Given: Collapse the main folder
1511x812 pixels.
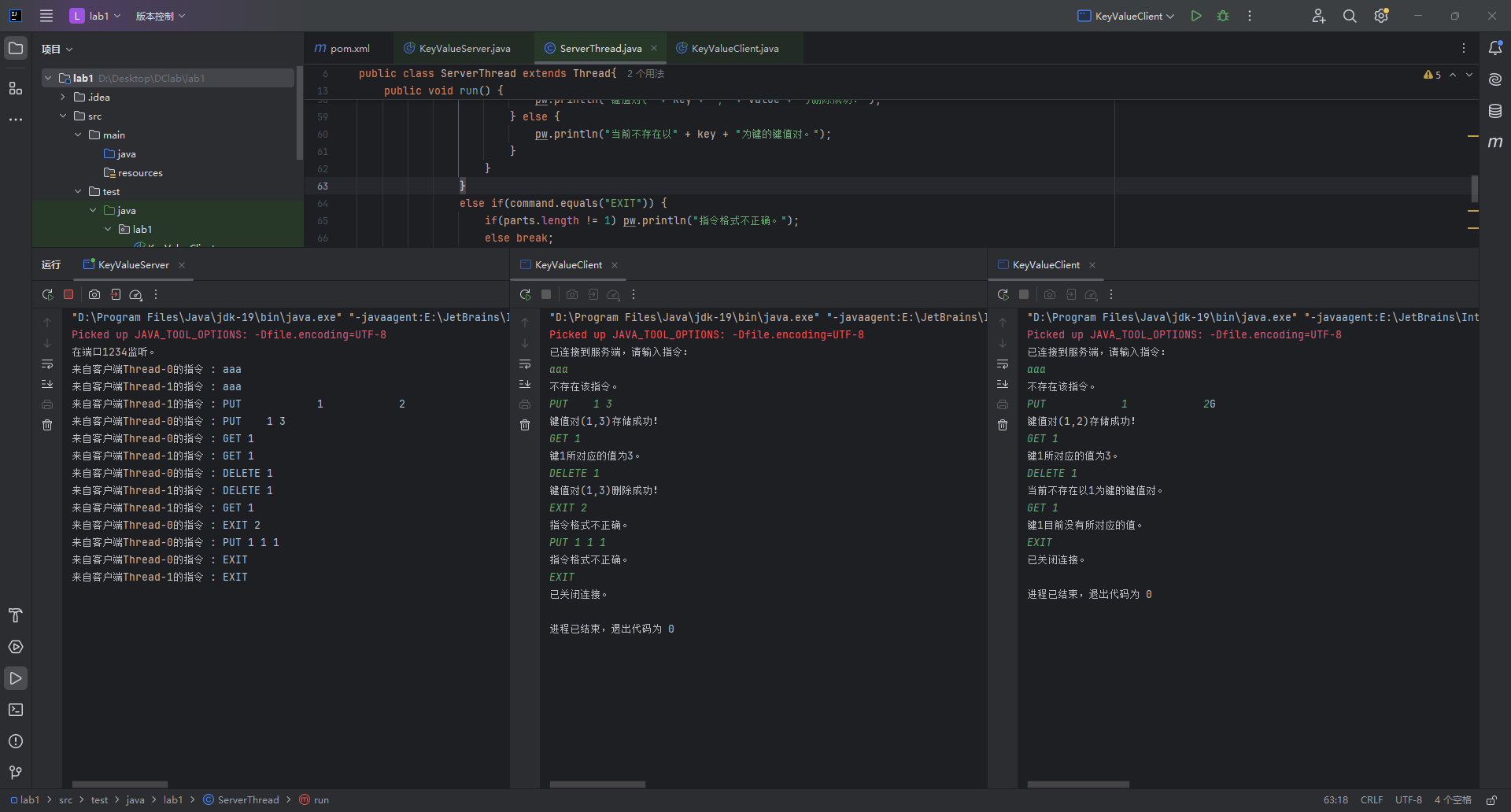Looking at the screenshot, I should click(x=78, y=135).
